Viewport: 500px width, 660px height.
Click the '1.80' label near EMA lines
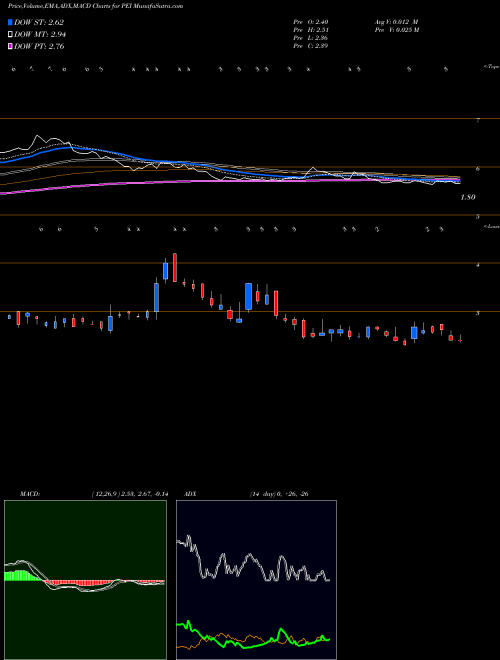(468, 197)
